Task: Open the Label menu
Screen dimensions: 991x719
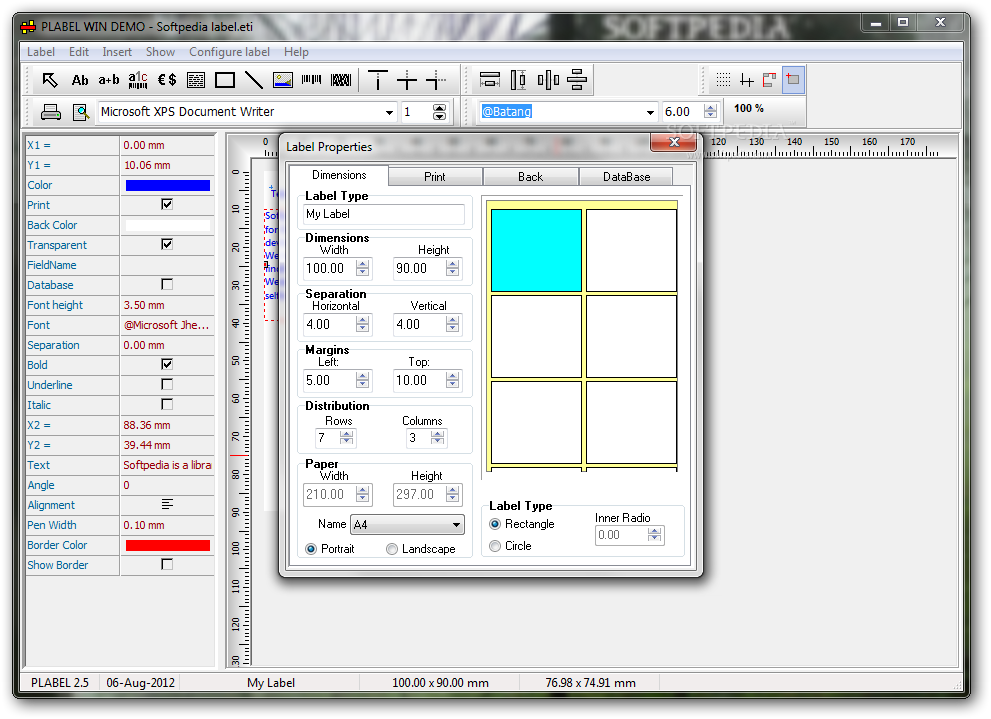Action: tap(40, 52)
